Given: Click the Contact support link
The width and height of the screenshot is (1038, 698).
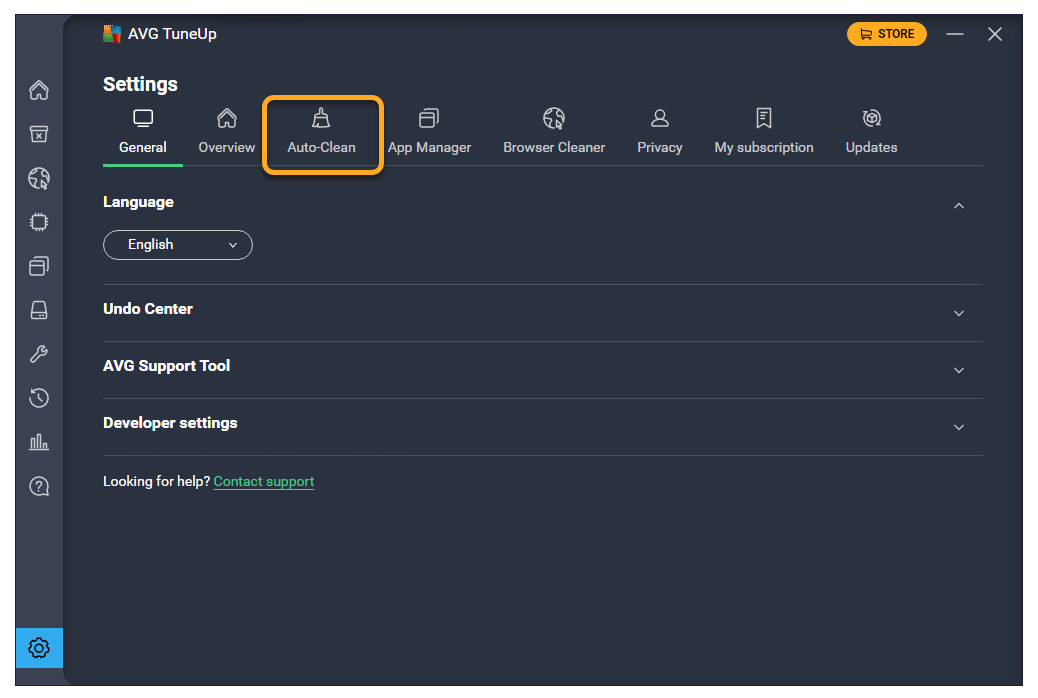Looking at the screenshot, I should pos(264,482).
